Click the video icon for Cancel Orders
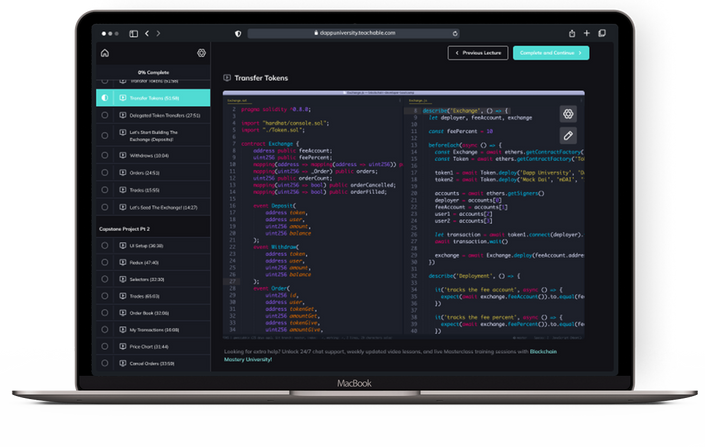Image resolution: width=705 pixels, height=447 pixels. pos(122,363)
